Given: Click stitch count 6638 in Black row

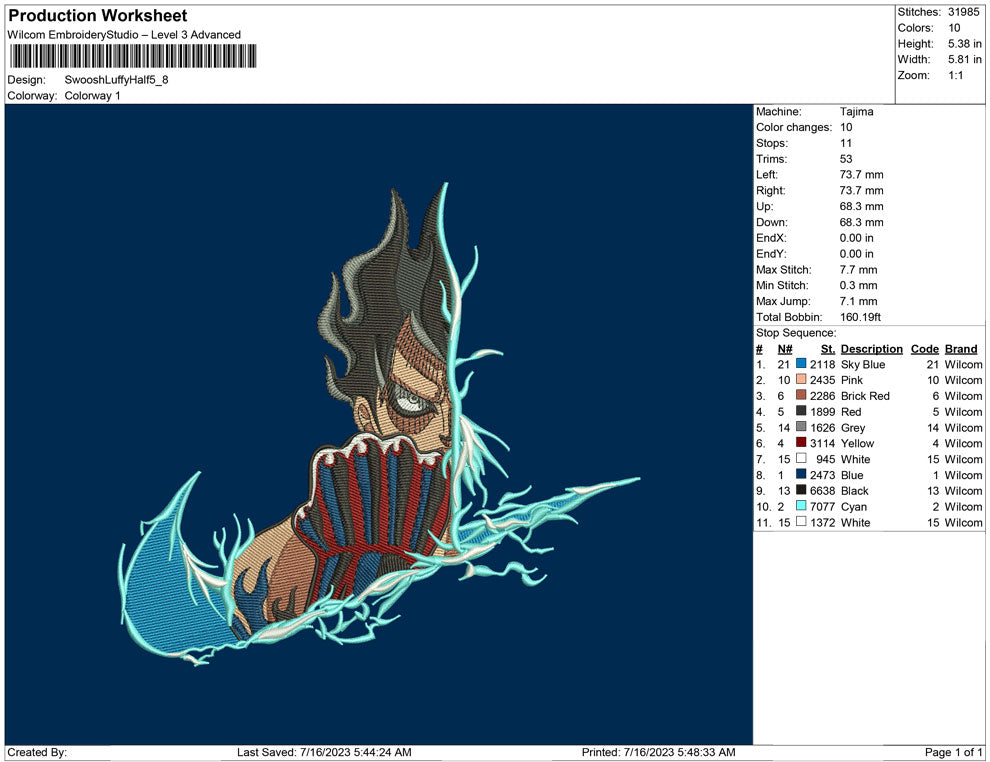Looking at the screenshot, I should point(822,491).
